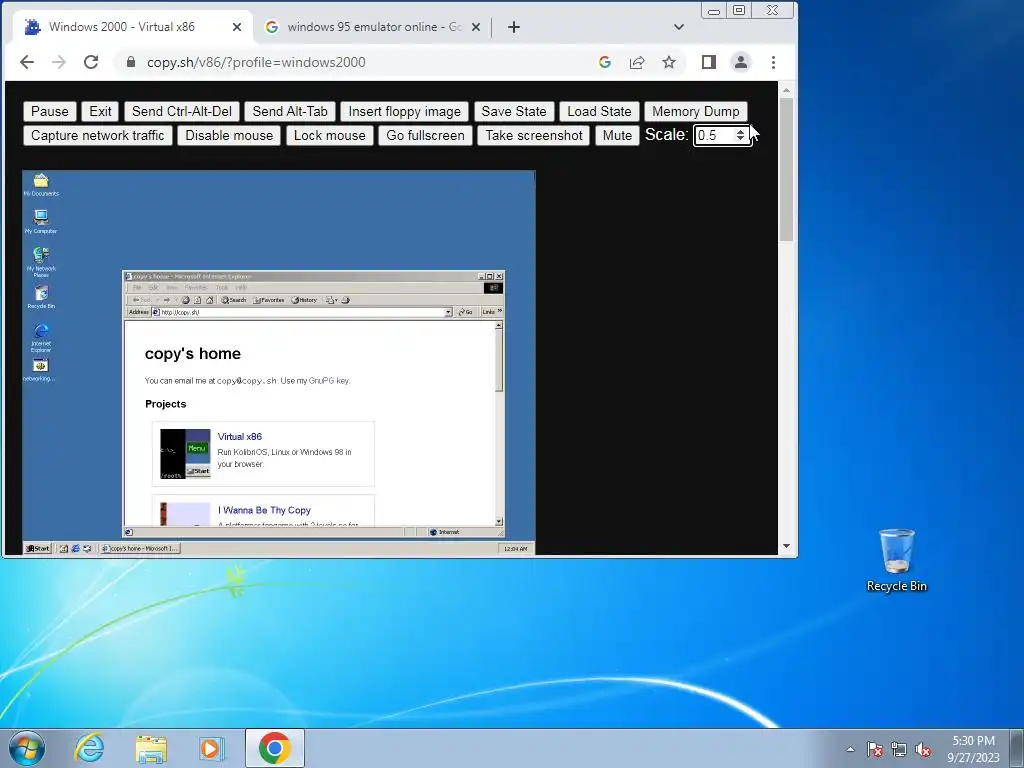This screenshot has height=768, width=1024.
Task: Click the Memory Dump button
Action: (x=696, y=111)
